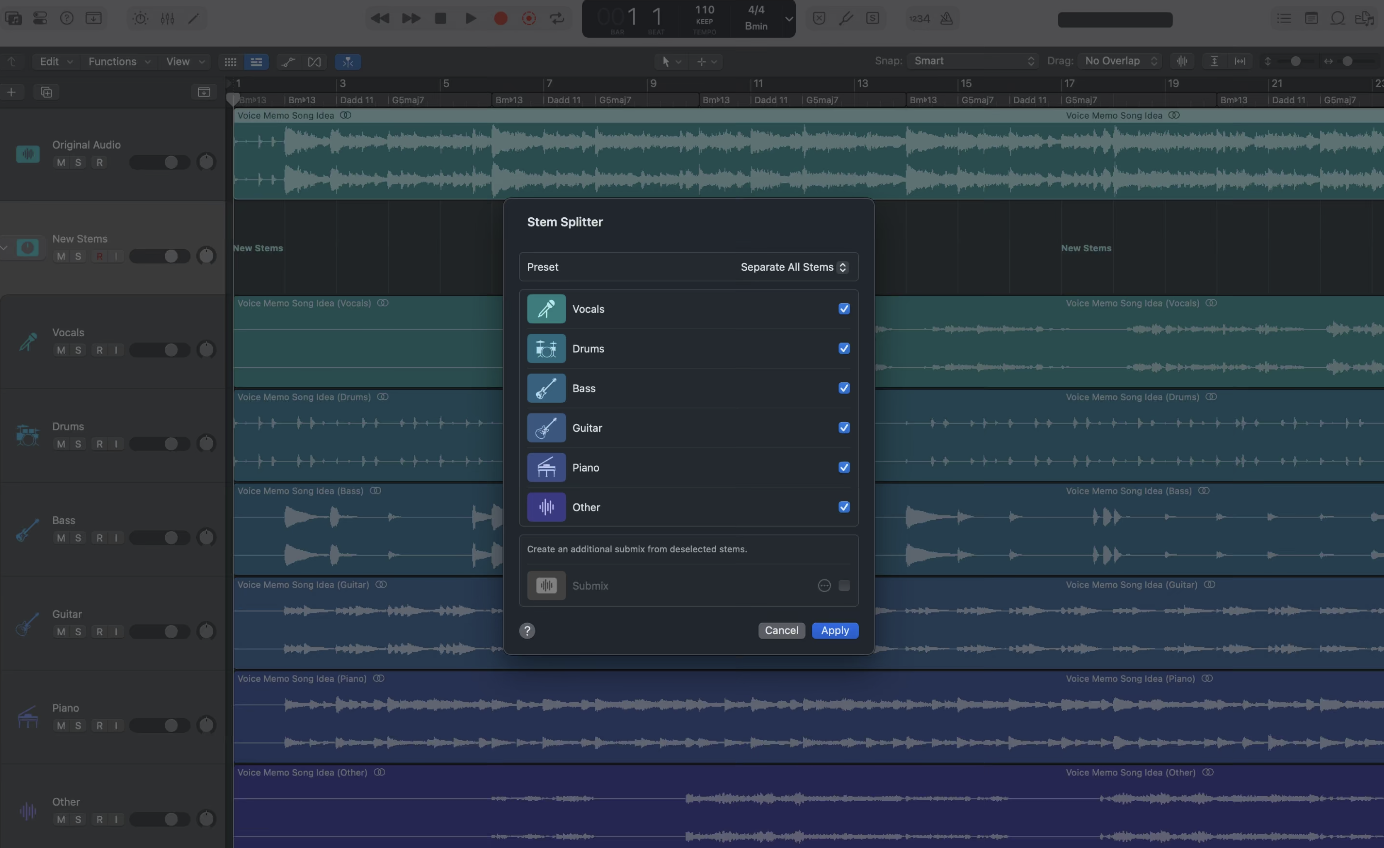Record-enable the Drums track
This screenshot has height=848, width=1384.
click(99, 444)
